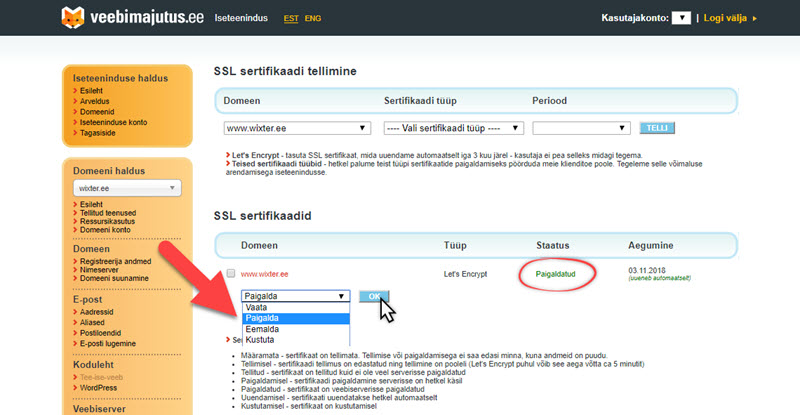Open Iseteenindus in the header
The width and height of the screenshot is (800, 415).
coord(241,18)
